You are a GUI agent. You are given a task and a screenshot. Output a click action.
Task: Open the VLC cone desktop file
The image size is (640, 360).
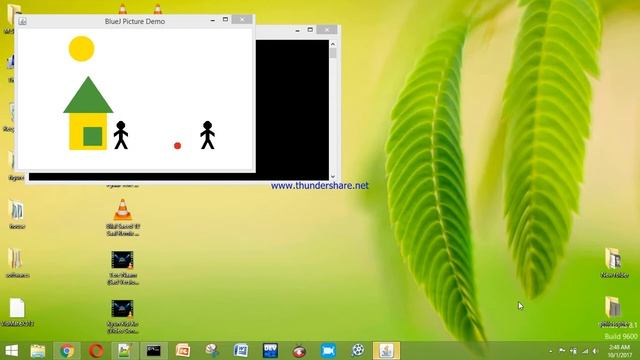123,217
